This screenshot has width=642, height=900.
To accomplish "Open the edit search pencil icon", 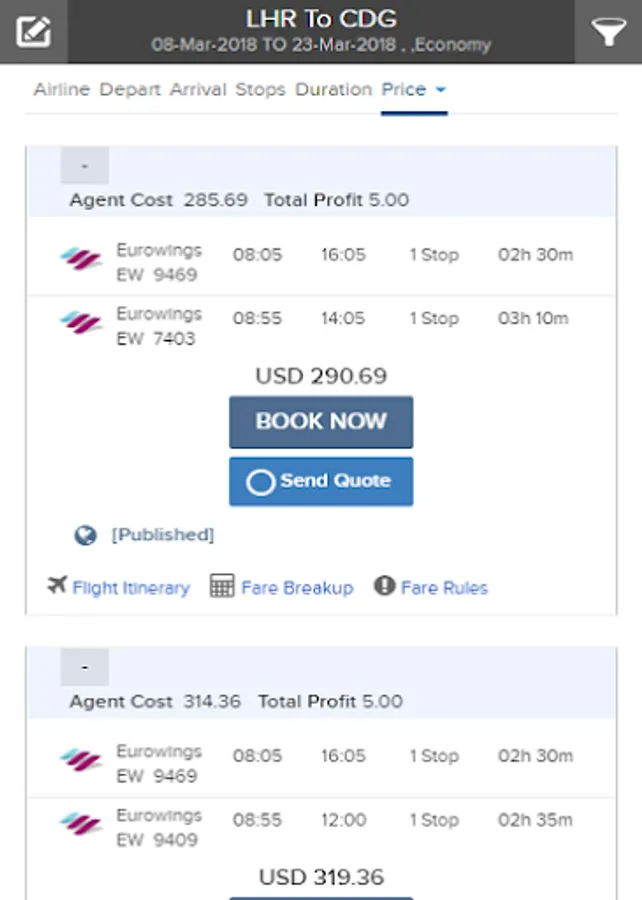I will tap(33, 31).
